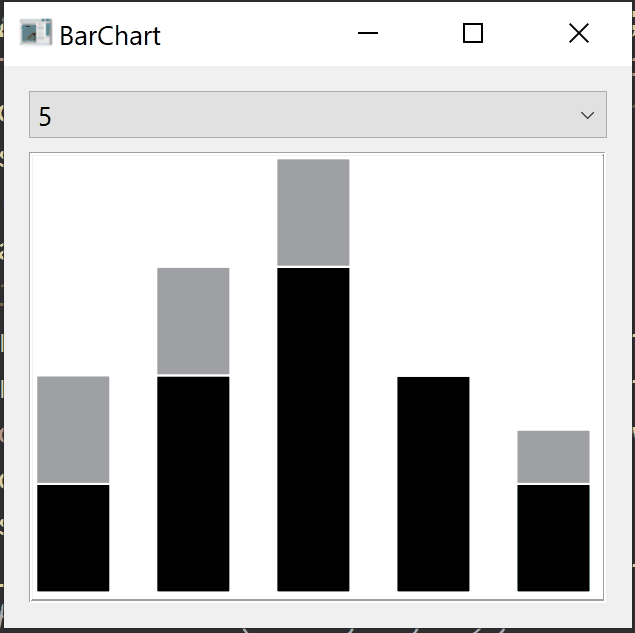
Task: Maximize the BarChart window
Action: (473, 34)
